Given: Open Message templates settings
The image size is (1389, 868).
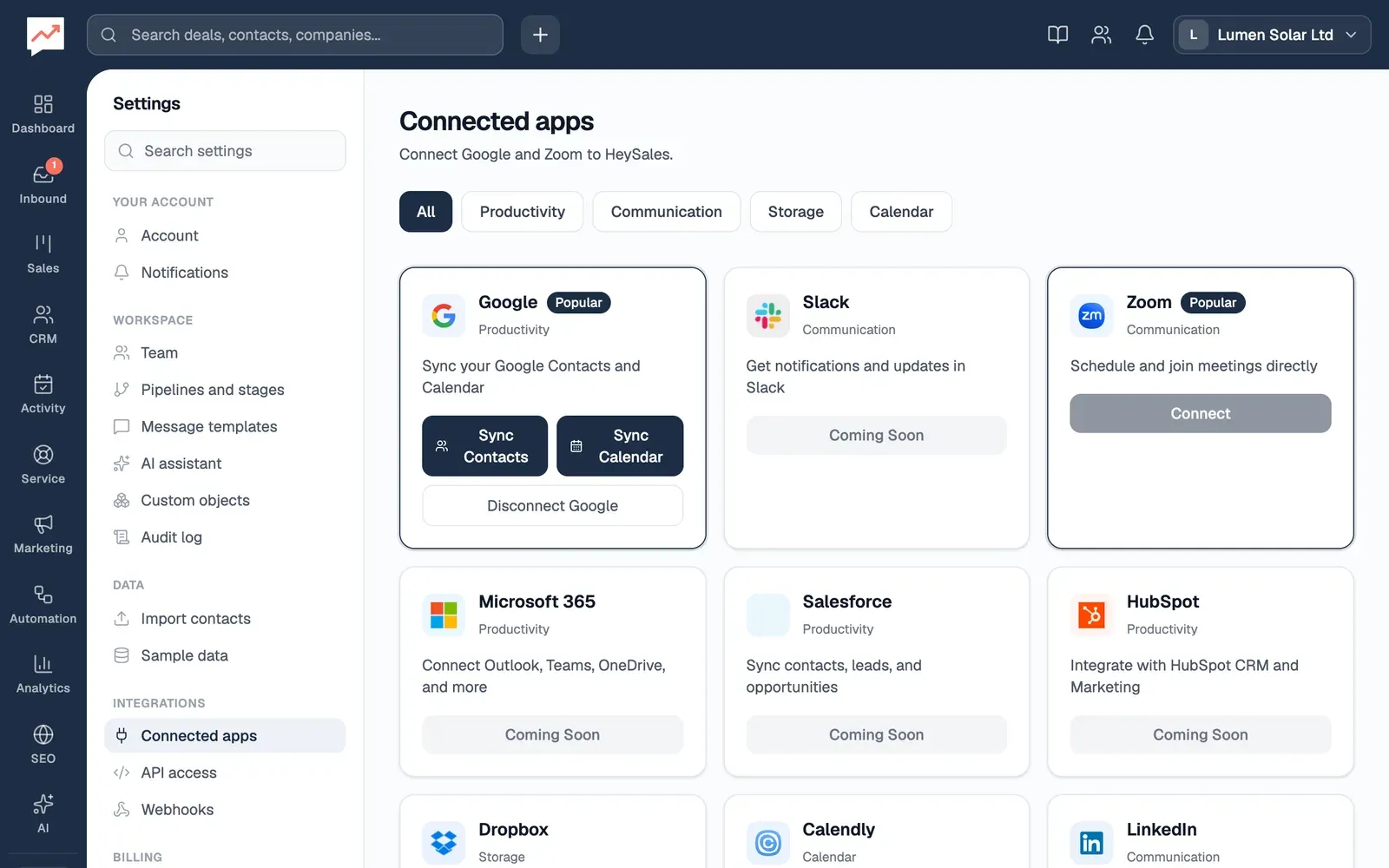Looking at the screenshot, I should (x=225, y=427).
